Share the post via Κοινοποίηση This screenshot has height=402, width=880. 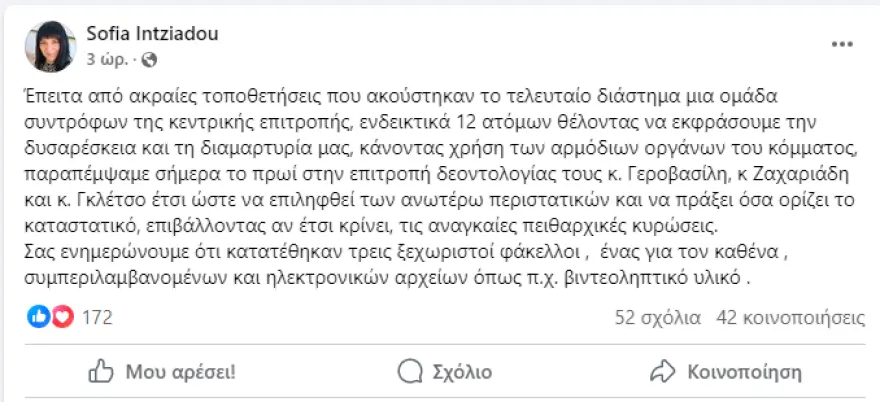[726, 372]
